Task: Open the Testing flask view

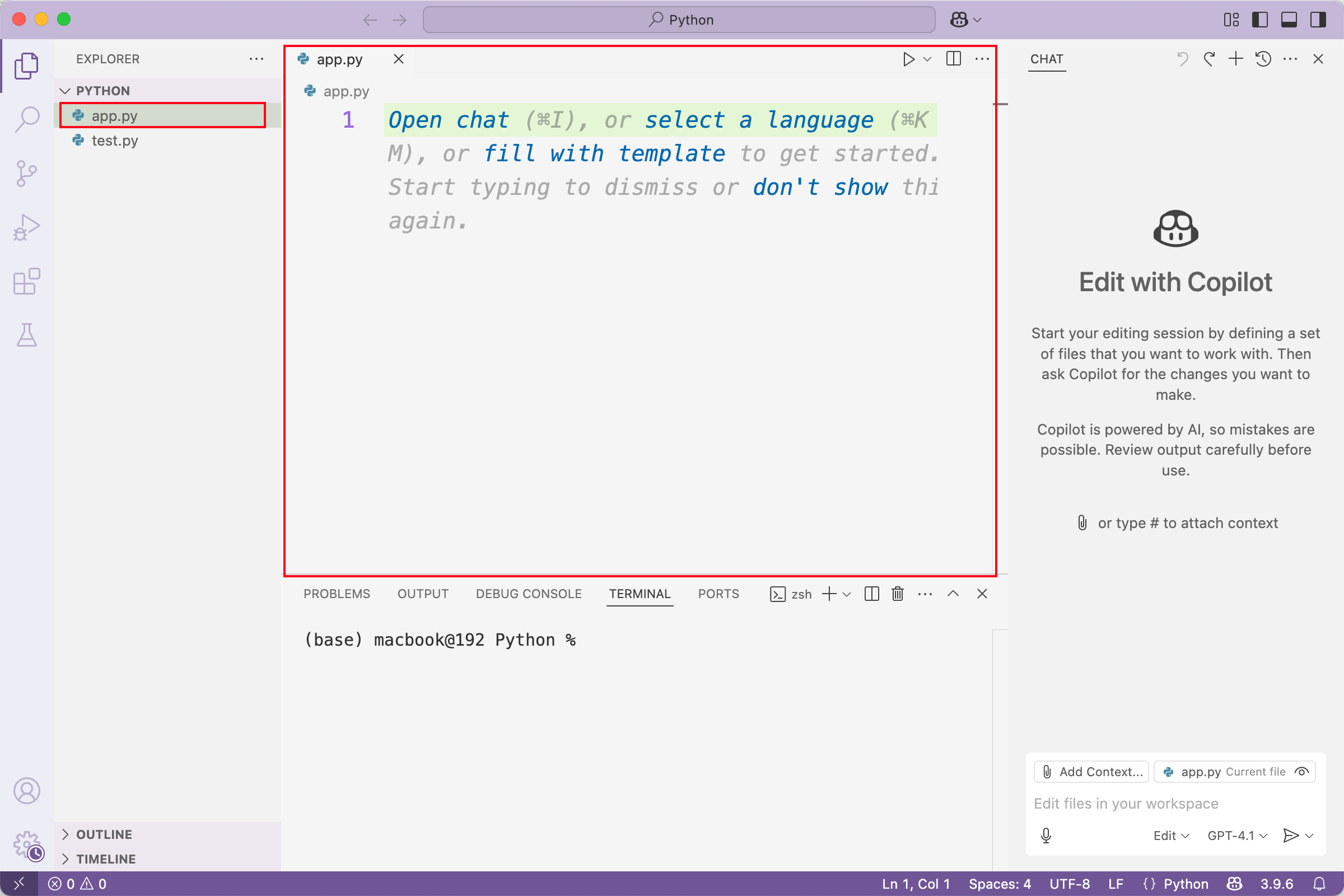Action: (x=26, y=335)
